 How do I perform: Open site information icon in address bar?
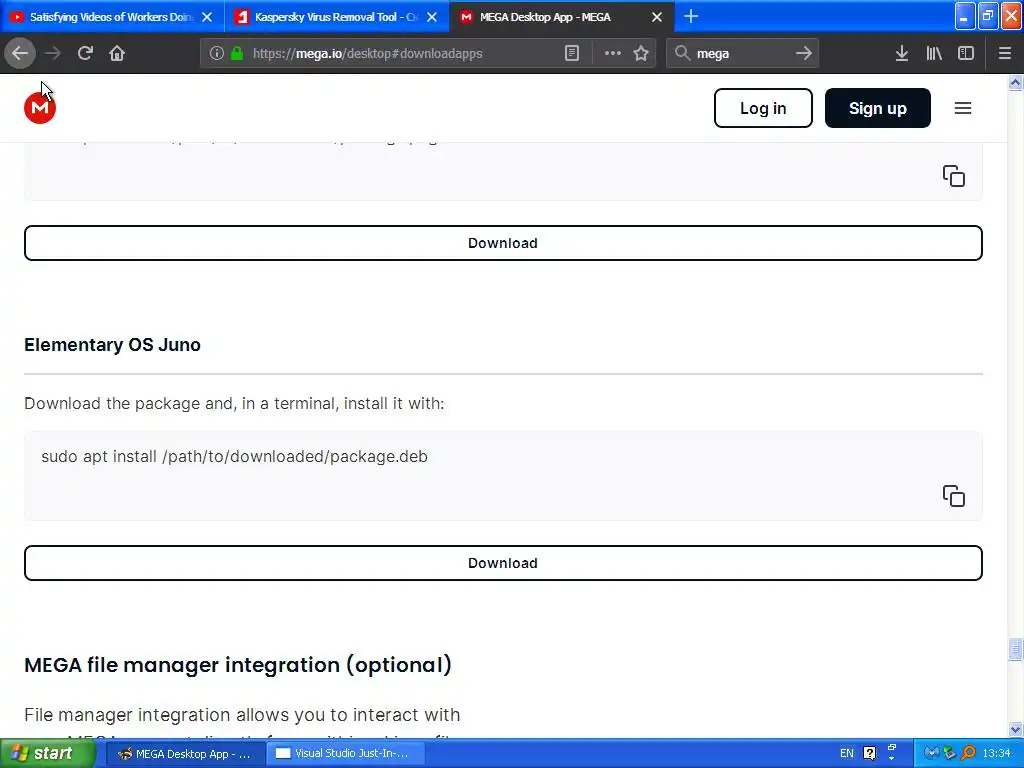point(217,54)
